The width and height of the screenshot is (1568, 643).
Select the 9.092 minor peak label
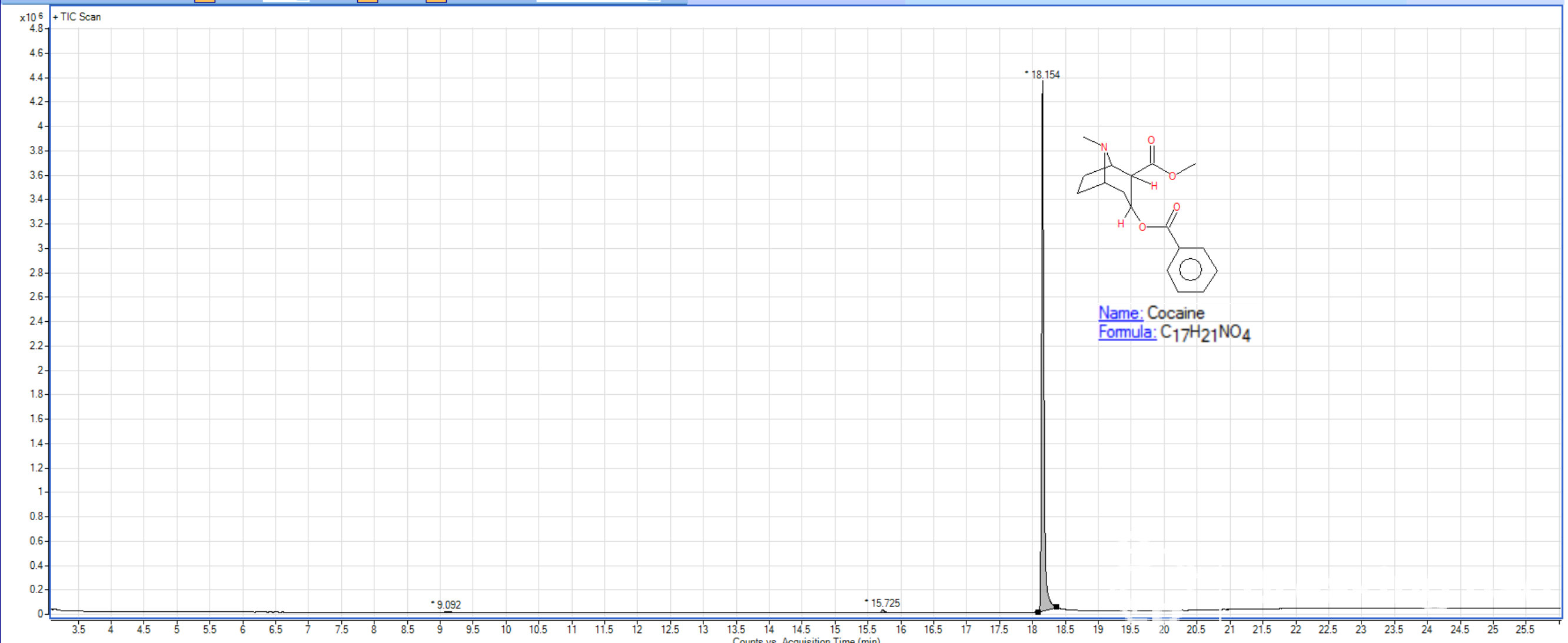449,605
